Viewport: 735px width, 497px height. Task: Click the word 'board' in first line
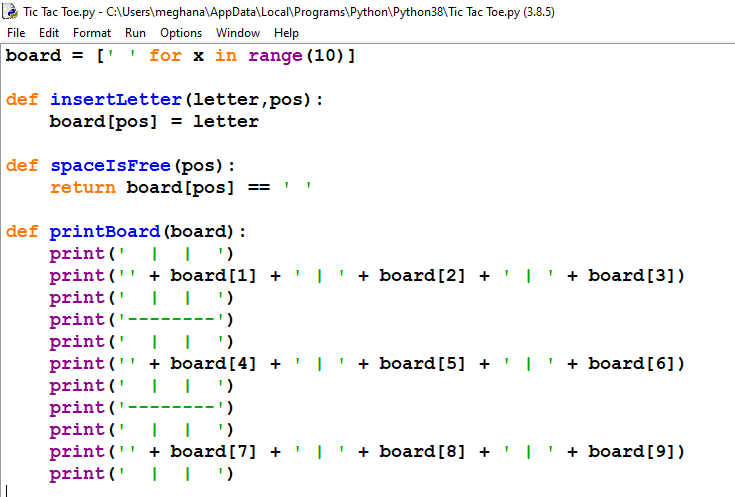[x=33, y=55]
